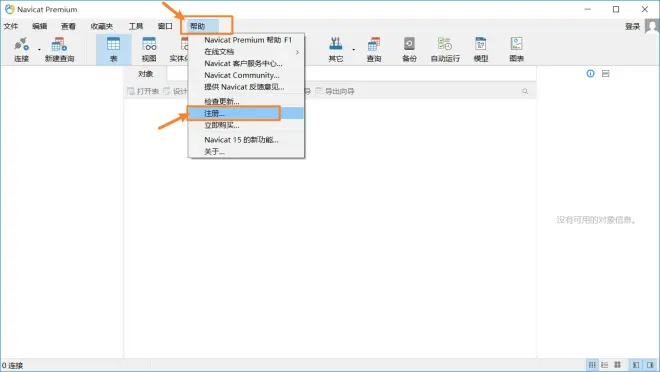Click the search magnifier icon in object bar

click(525, 91)
